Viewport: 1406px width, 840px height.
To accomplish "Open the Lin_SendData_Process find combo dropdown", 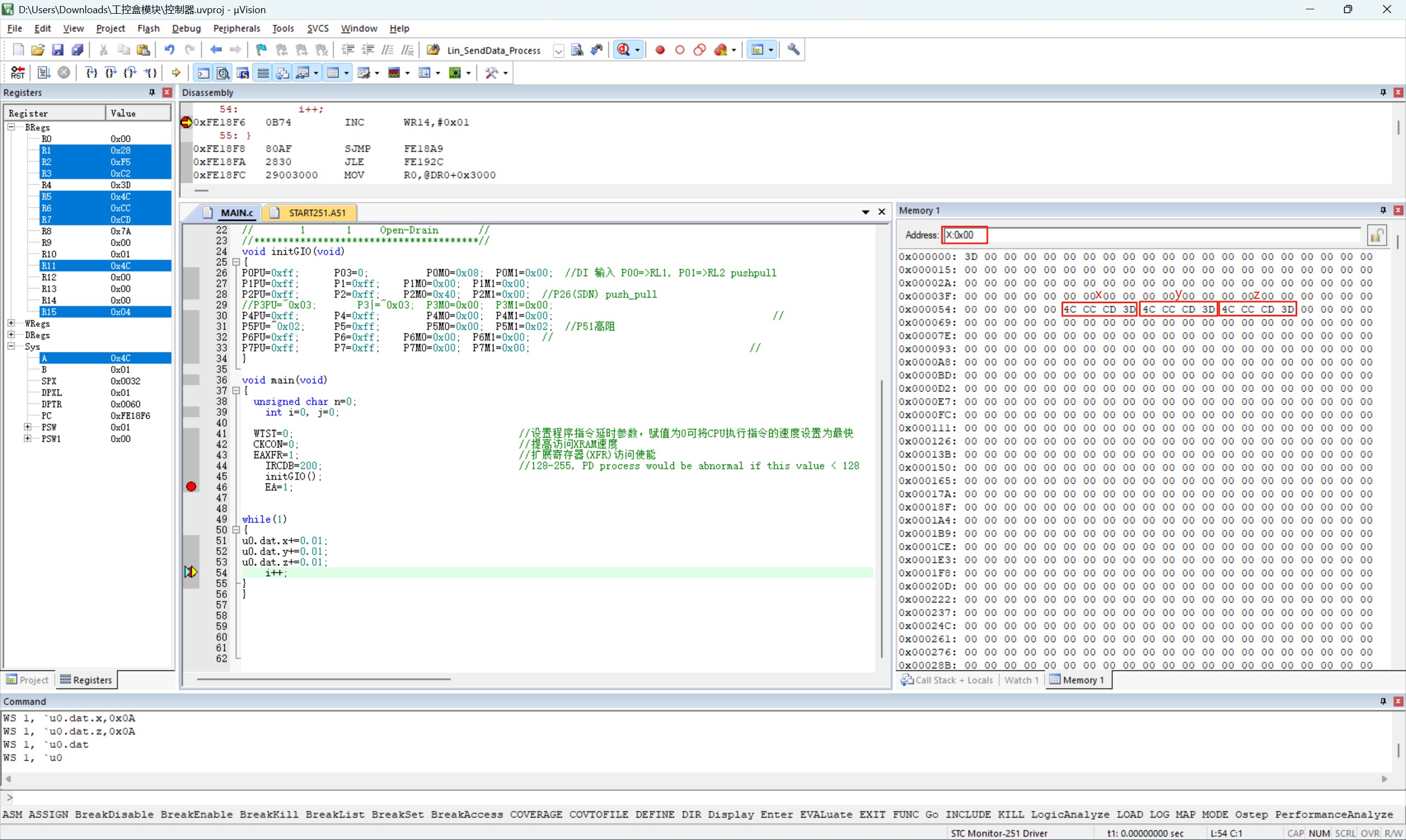I will click(558, 51).
